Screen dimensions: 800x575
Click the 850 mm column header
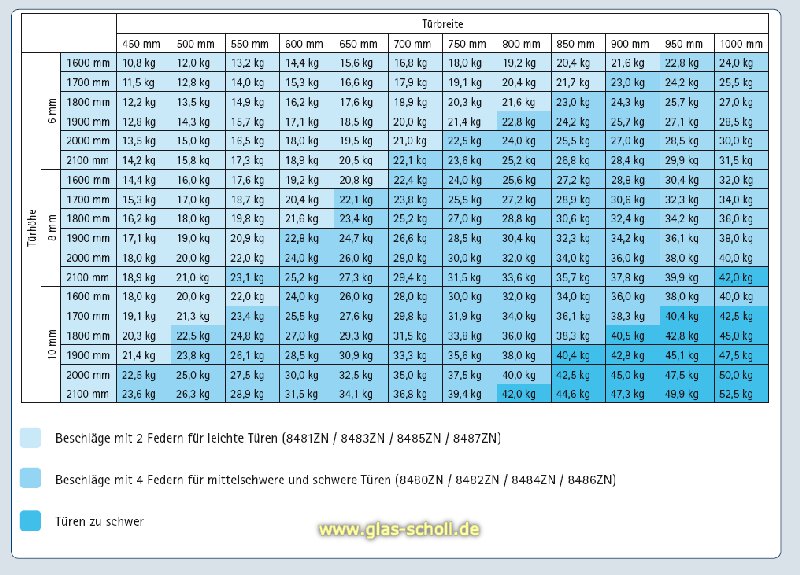(x=578, y=43)
